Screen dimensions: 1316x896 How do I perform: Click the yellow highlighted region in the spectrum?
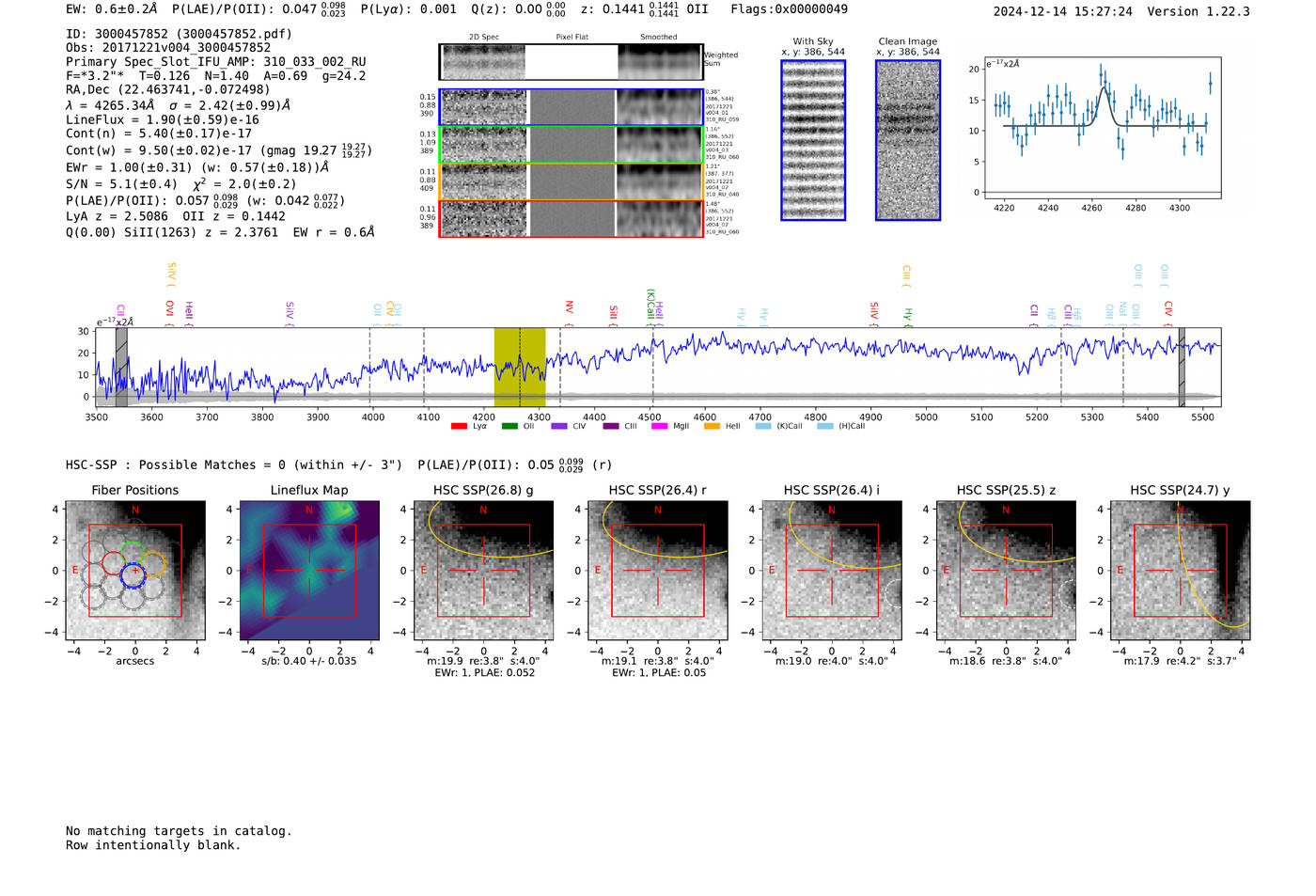point(520,367)
